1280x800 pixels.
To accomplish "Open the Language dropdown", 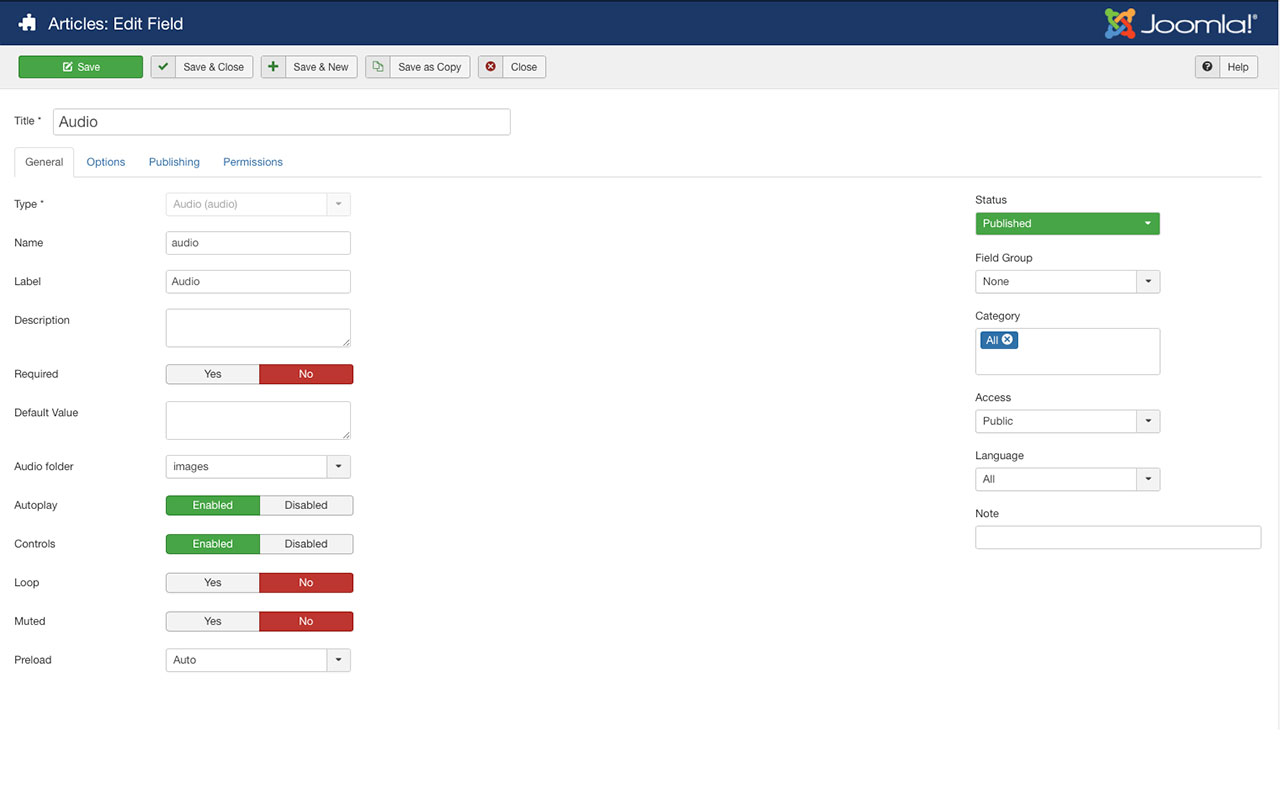I will click(1067, 479).
